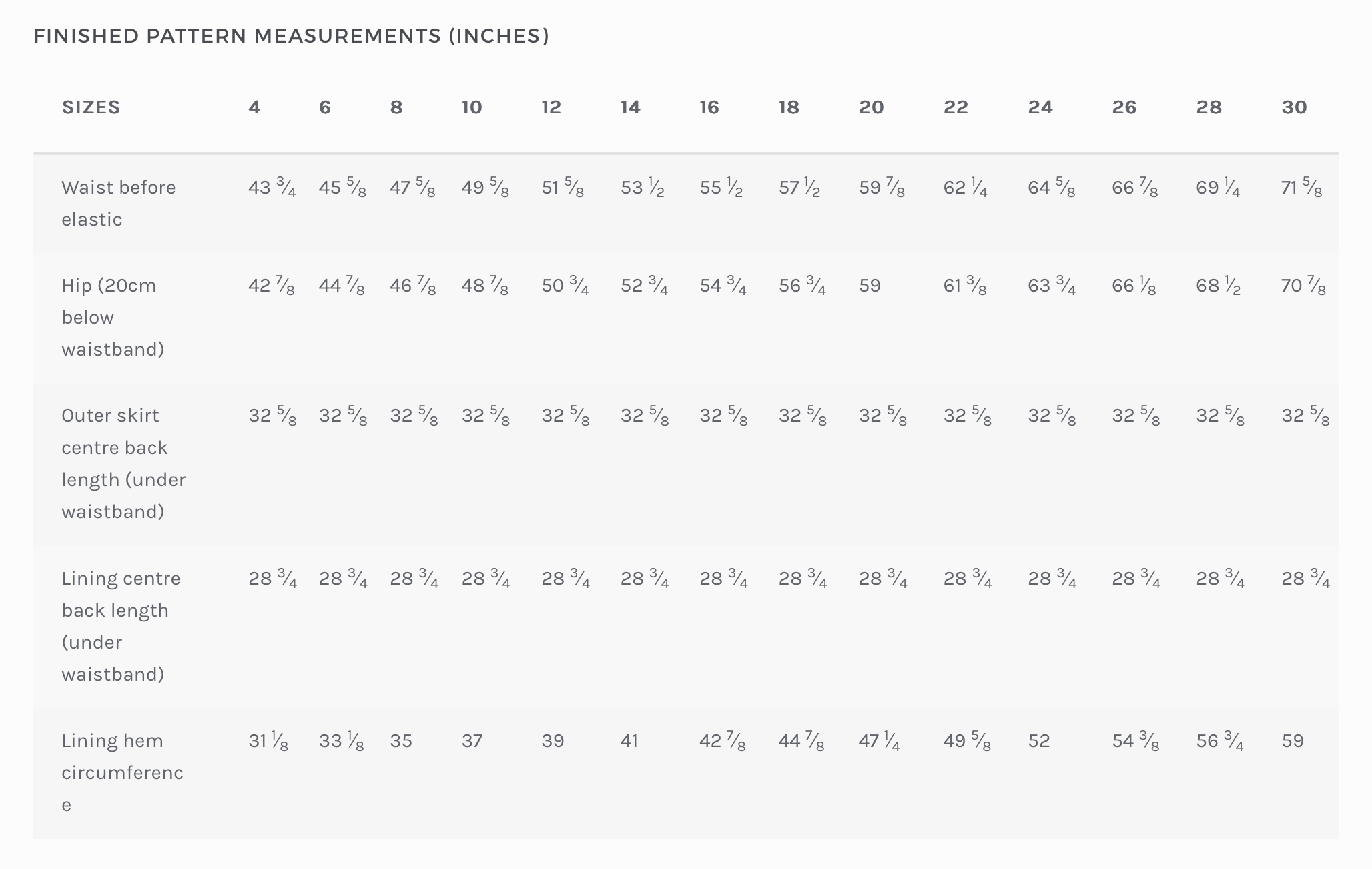Select the size 16 column header

pyautogui.click(x=709, y=107)
